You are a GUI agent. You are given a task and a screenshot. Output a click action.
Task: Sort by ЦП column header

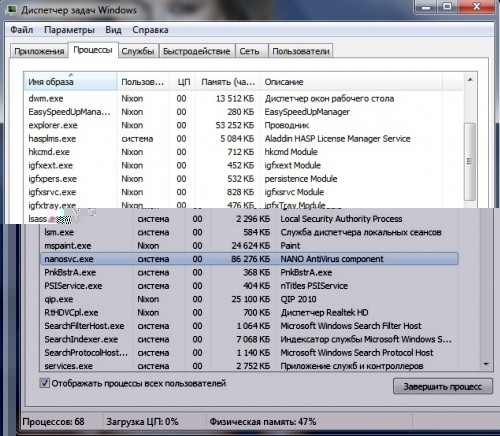click(x=182, y=82)
